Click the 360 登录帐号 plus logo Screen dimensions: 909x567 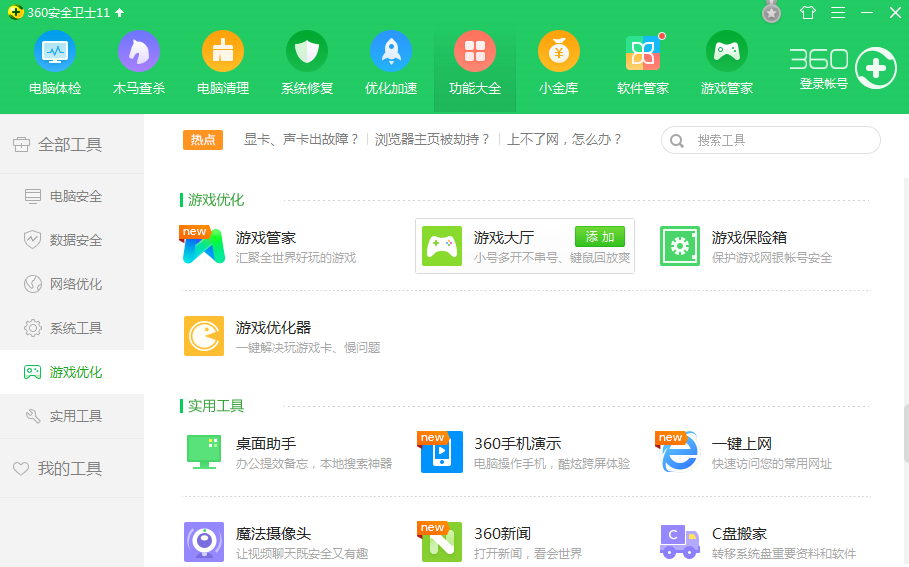click(875, 68)
